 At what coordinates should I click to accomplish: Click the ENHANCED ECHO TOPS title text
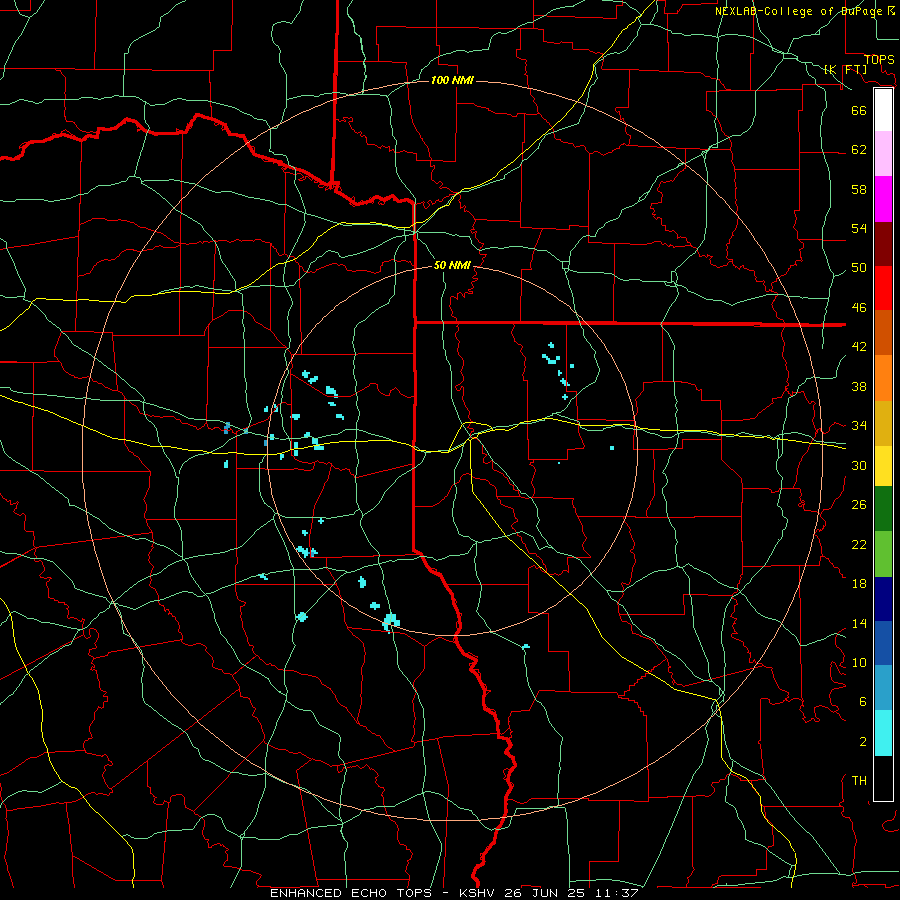[x=351, y=893]
